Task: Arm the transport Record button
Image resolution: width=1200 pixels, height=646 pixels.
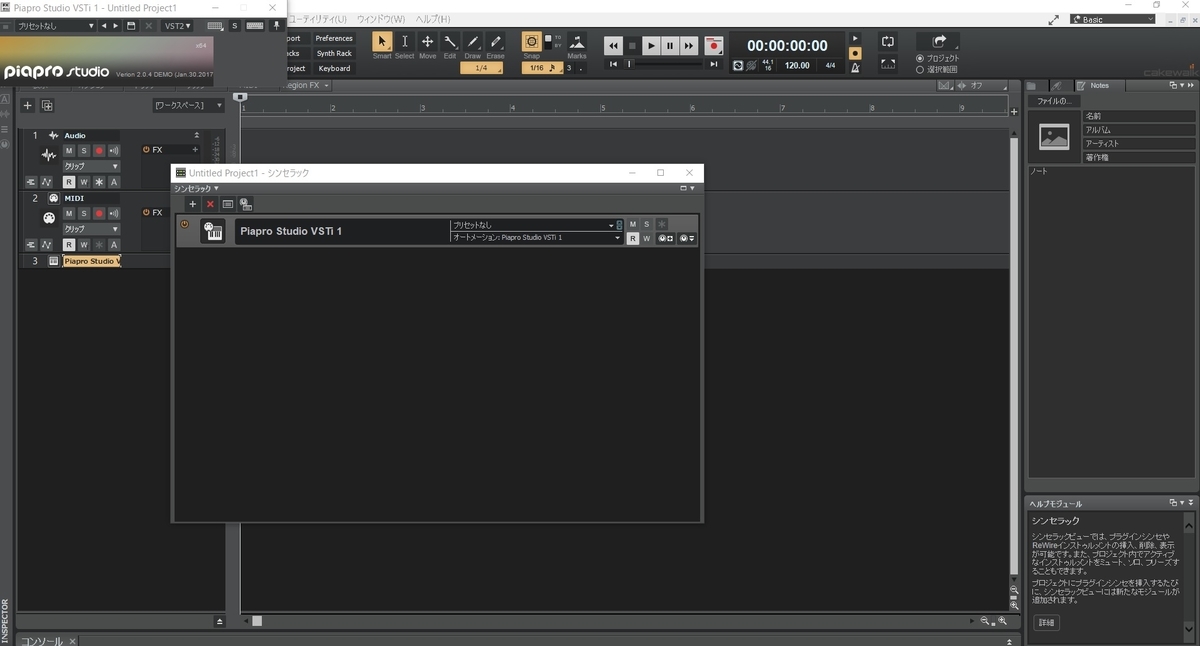Action: (713, 45)
